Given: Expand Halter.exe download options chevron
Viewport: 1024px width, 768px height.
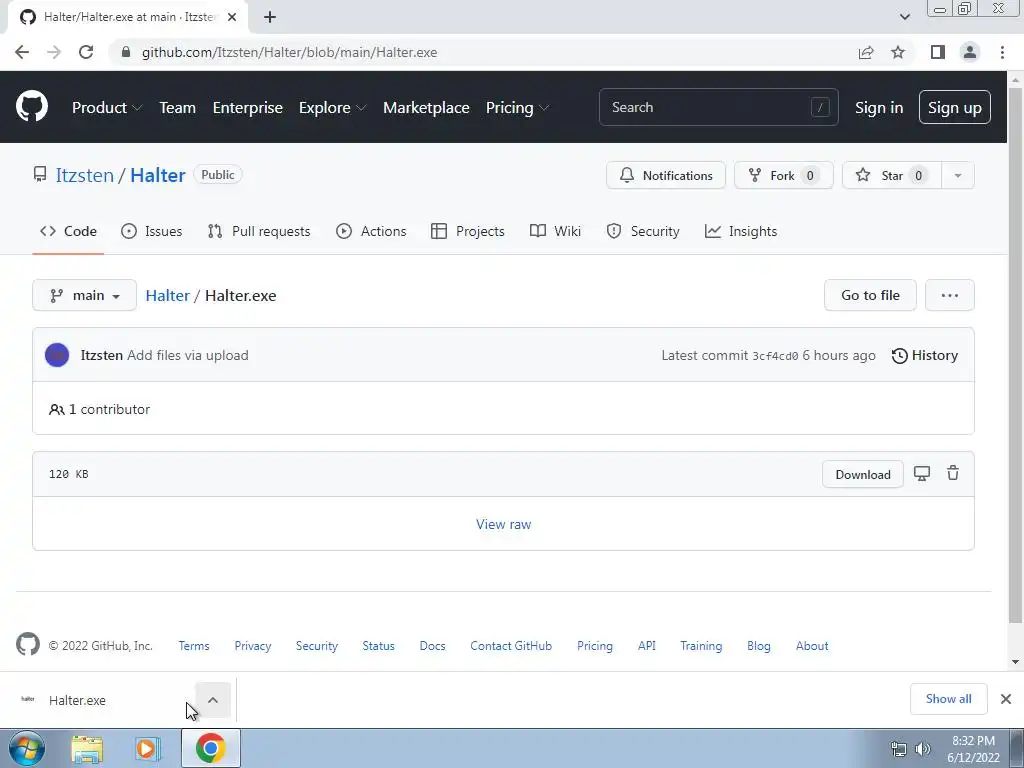Looking at the screenshot, I should click(x=213, y=699).
